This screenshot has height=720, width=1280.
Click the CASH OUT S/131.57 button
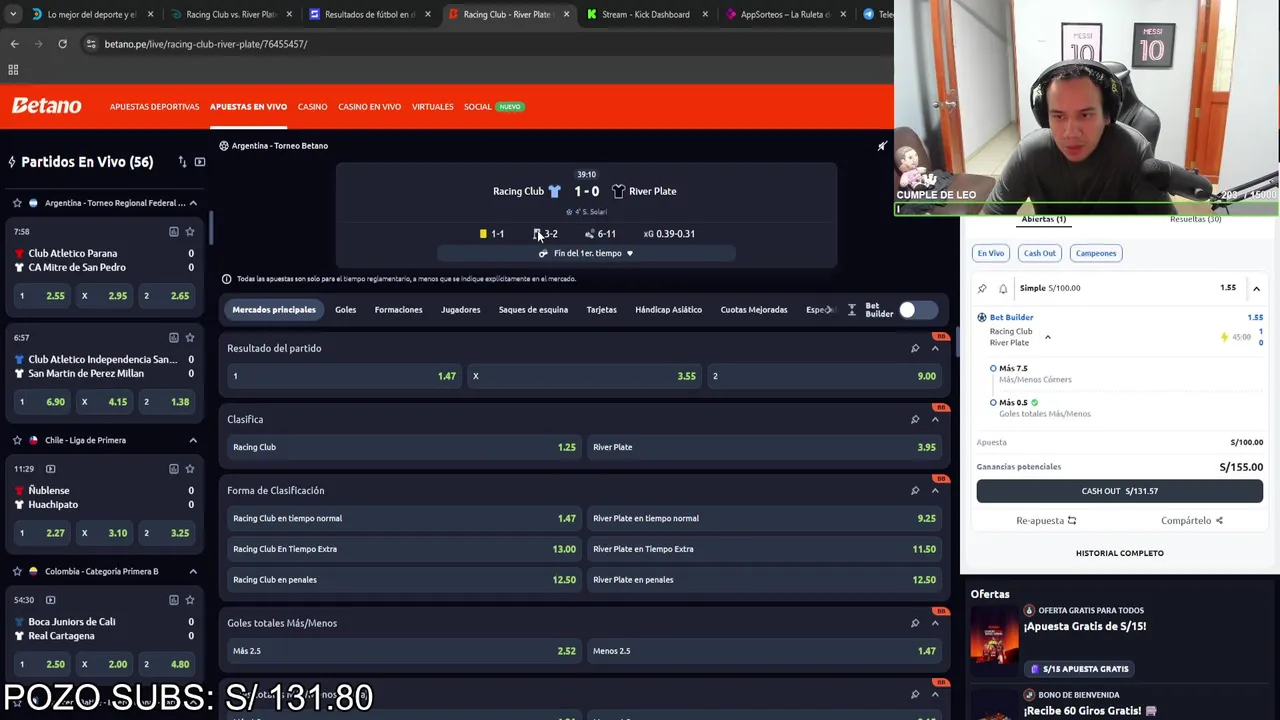click(1119, 491)
